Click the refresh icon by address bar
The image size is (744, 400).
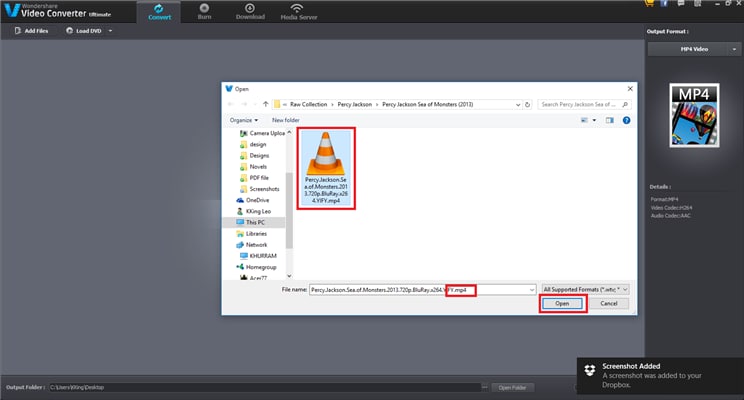click(528, 104)
